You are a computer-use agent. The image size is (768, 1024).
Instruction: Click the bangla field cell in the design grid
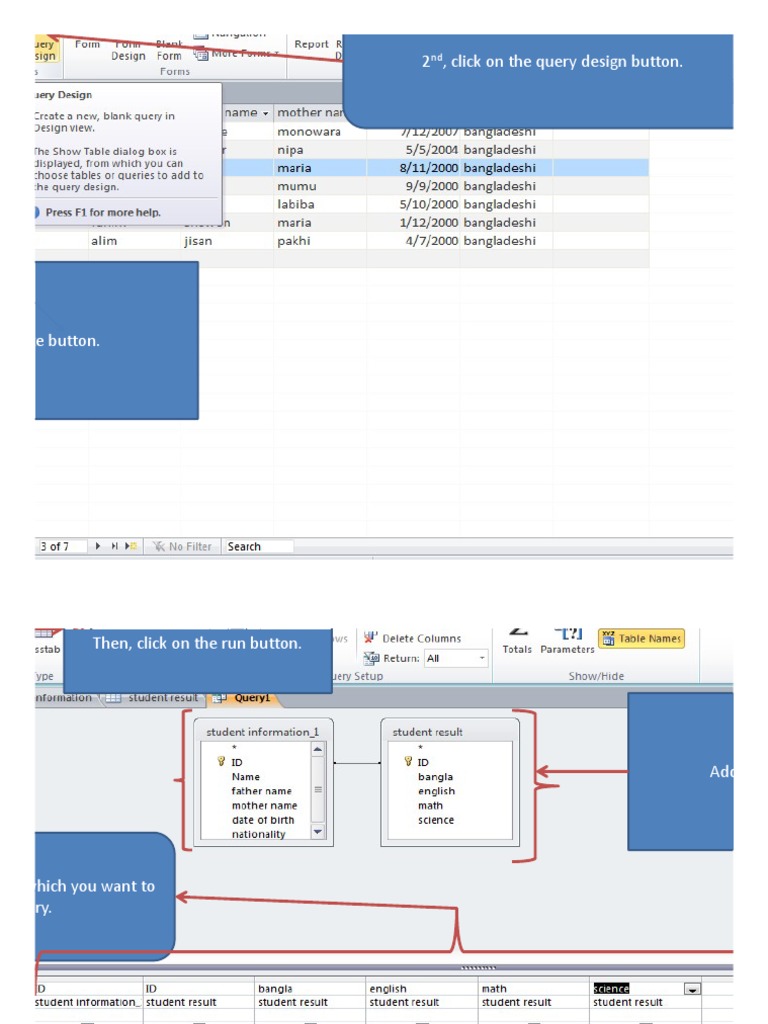click(x=310, y=989)
